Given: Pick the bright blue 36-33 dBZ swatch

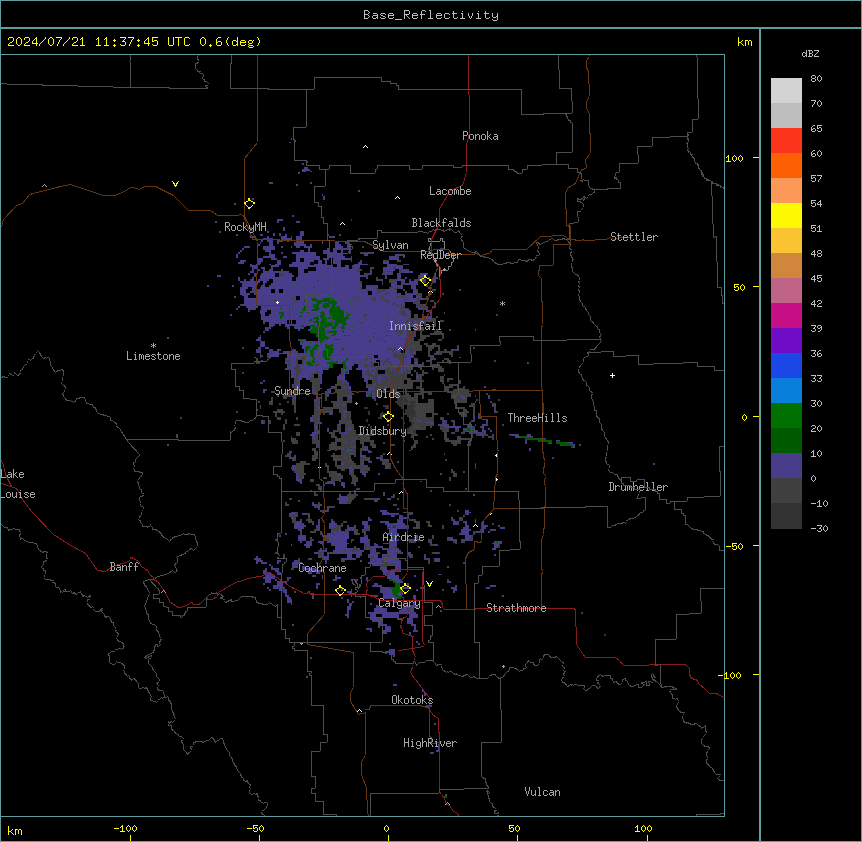Looking at the screenshot, I should pyautogui.click(x=786, y=365).
